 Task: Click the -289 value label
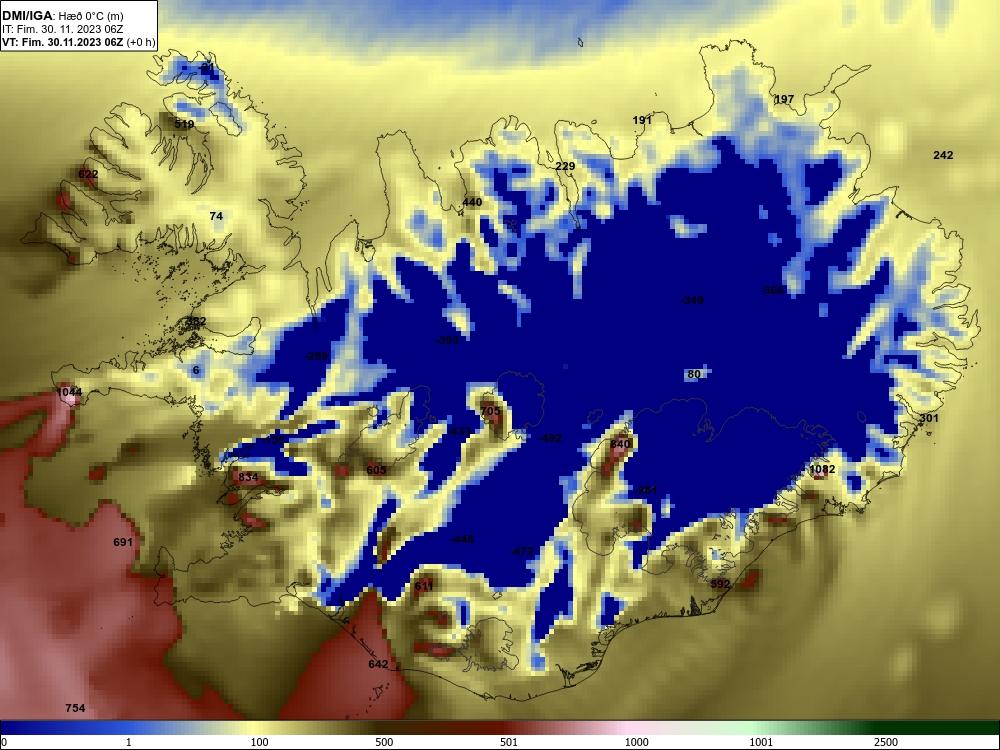[x=316, y=356]
